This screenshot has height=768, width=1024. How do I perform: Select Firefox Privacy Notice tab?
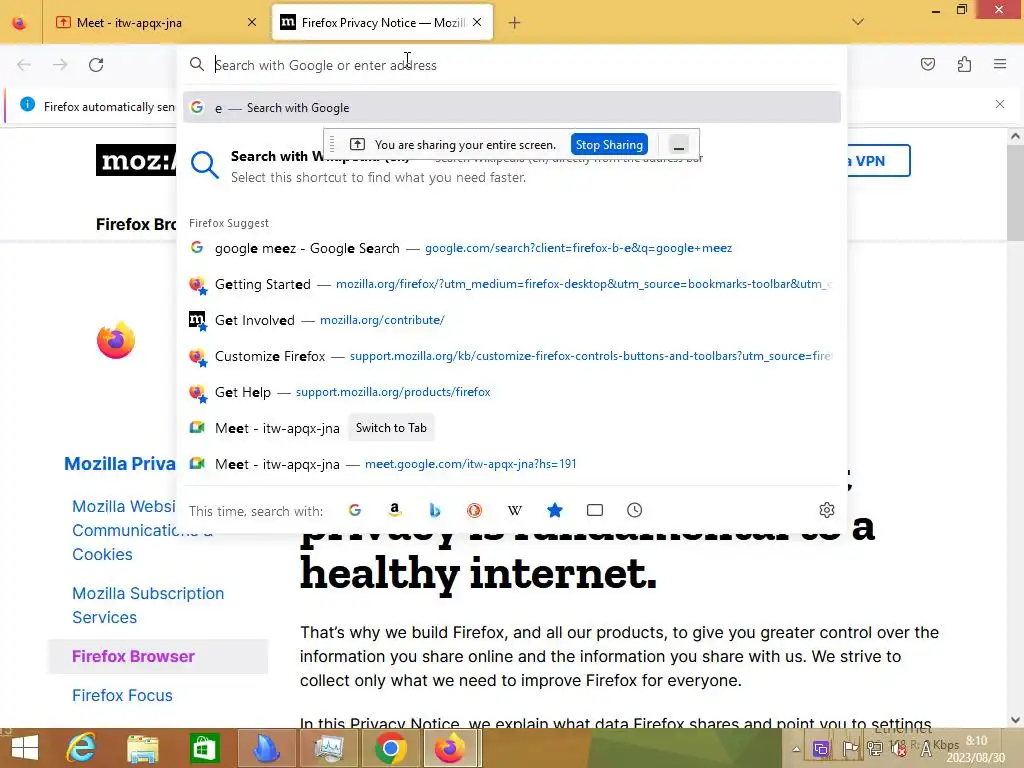(382, 23)
